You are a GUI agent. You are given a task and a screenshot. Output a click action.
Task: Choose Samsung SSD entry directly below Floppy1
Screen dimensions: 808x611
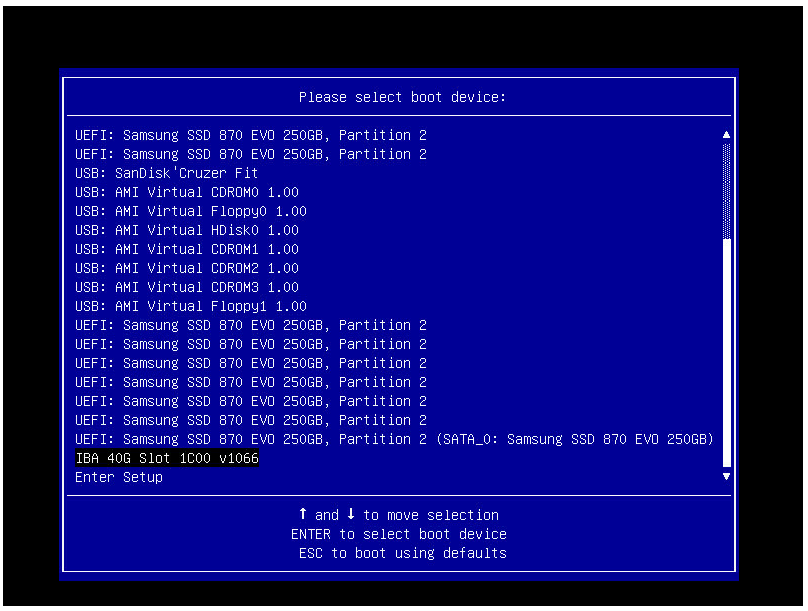click(250, 325)
